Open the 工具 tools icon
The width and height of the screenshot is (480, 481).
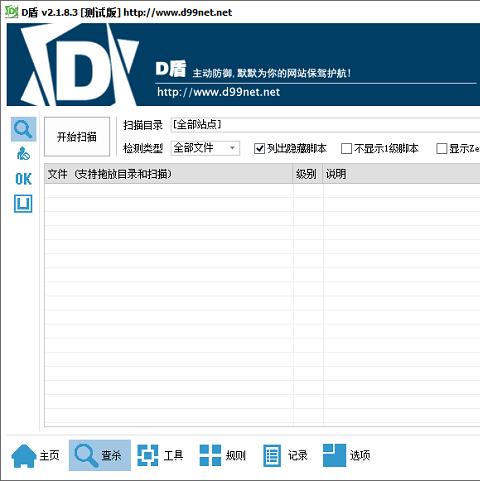click(148, 456)
